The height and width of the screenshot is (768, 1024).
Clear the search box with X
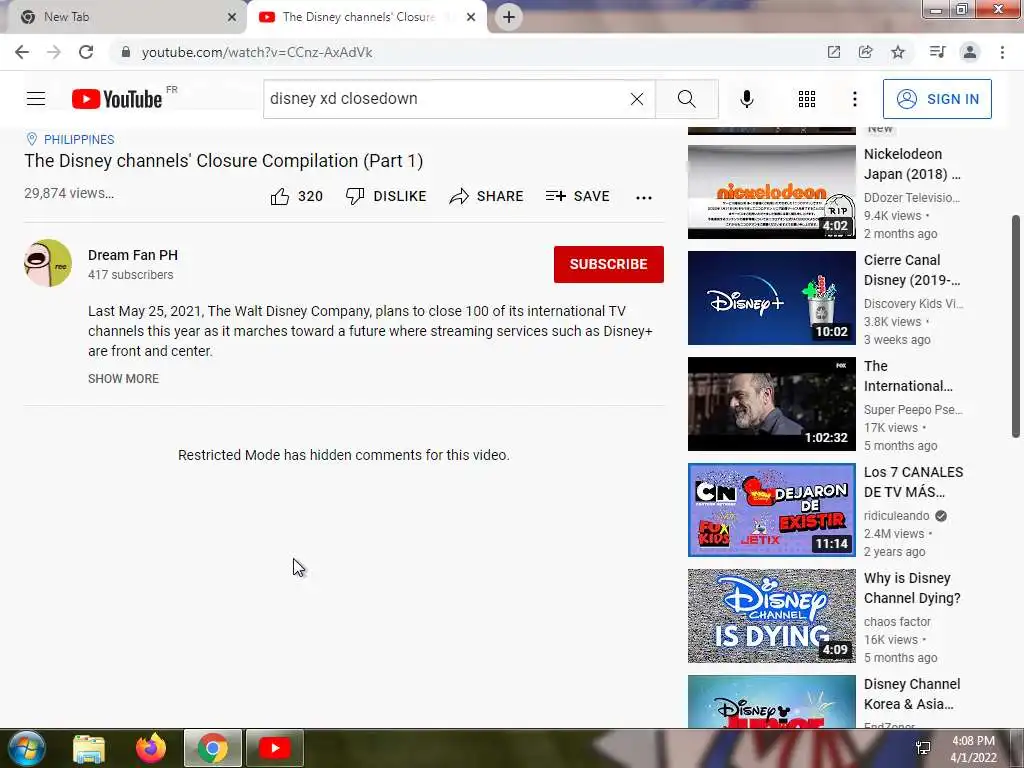click(637, 99)
